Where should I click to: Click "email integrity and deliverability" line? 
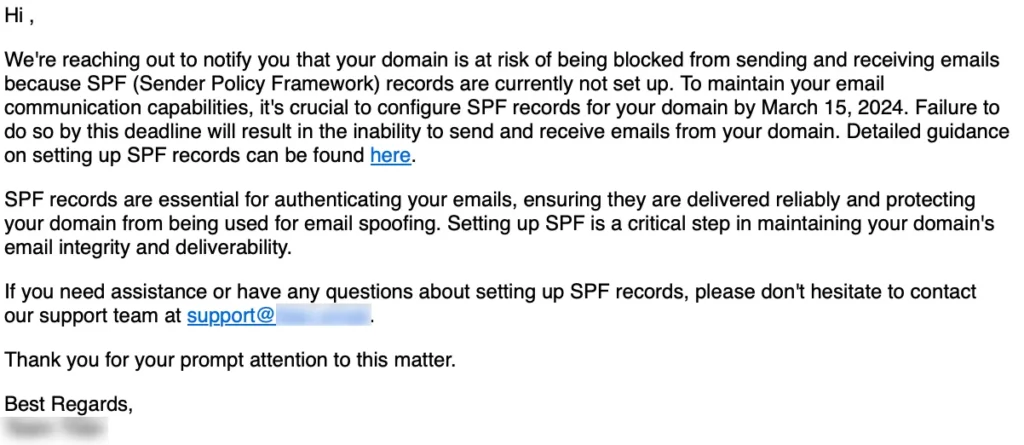pos(148,248)
